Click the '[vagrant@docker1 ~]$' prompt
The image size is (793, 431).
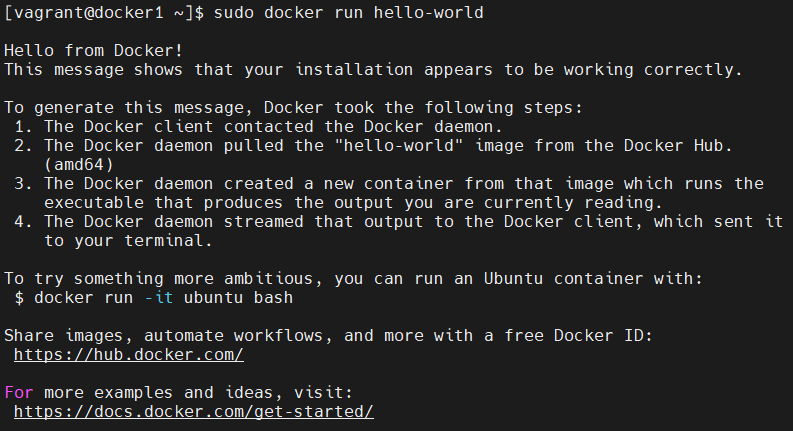[104, 13]
